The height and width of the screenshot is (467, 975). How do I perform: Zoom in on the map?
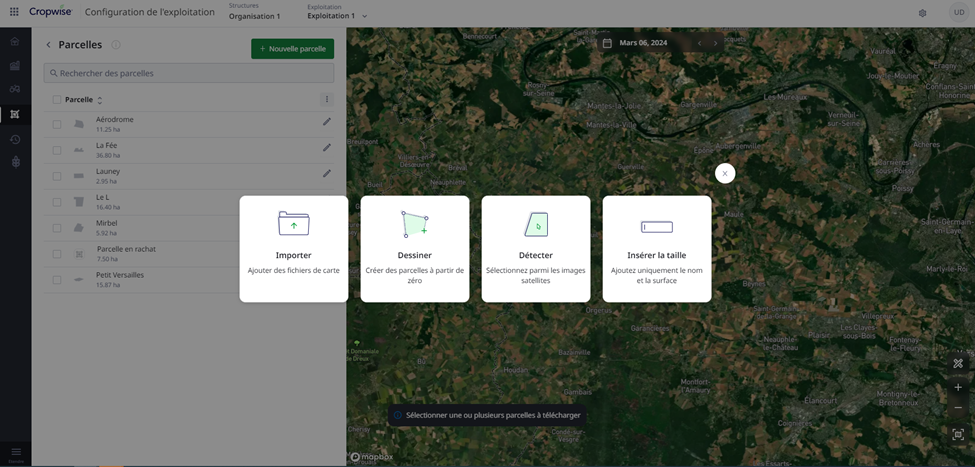[957, 387]
